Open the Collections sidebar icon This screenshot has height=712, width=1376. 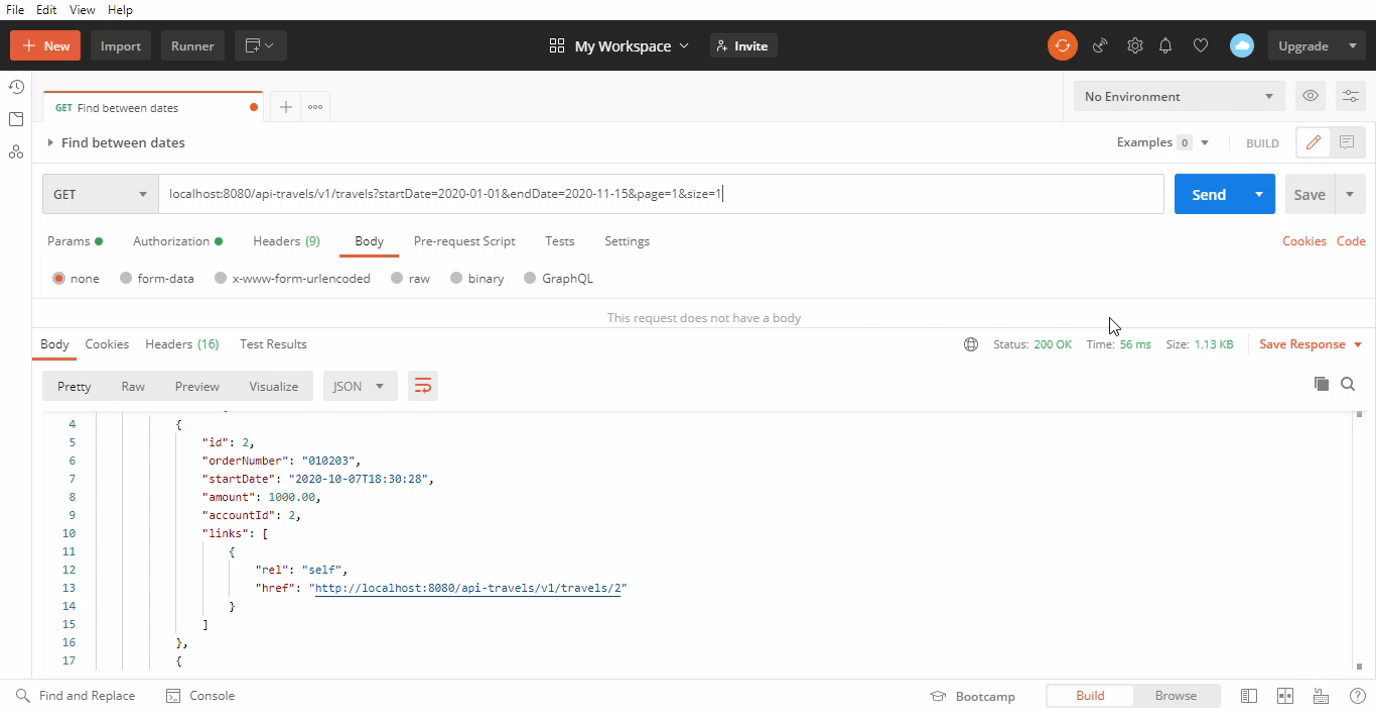tap(16, 119)
